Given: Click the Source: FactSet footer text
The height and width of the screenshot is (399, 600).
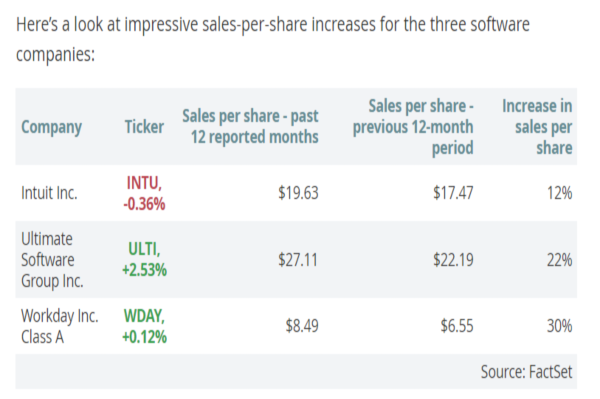Looking at the screenshot, I should click(527, 372).
